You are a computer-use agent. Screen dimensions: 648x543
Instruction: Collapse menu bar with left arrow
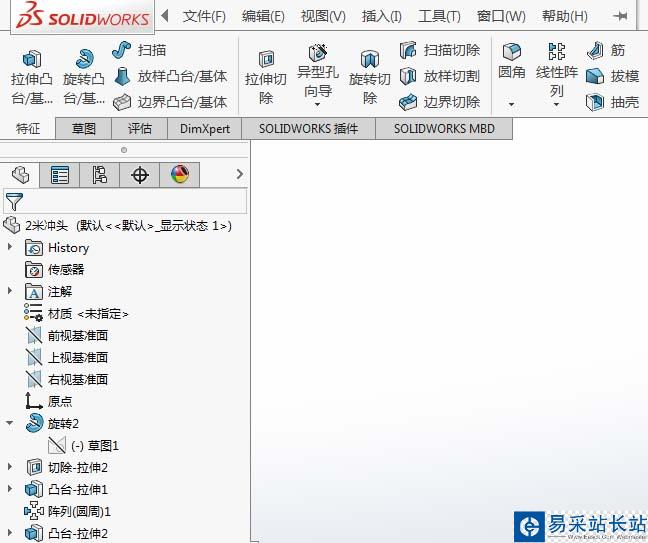[x=165, y=16]
